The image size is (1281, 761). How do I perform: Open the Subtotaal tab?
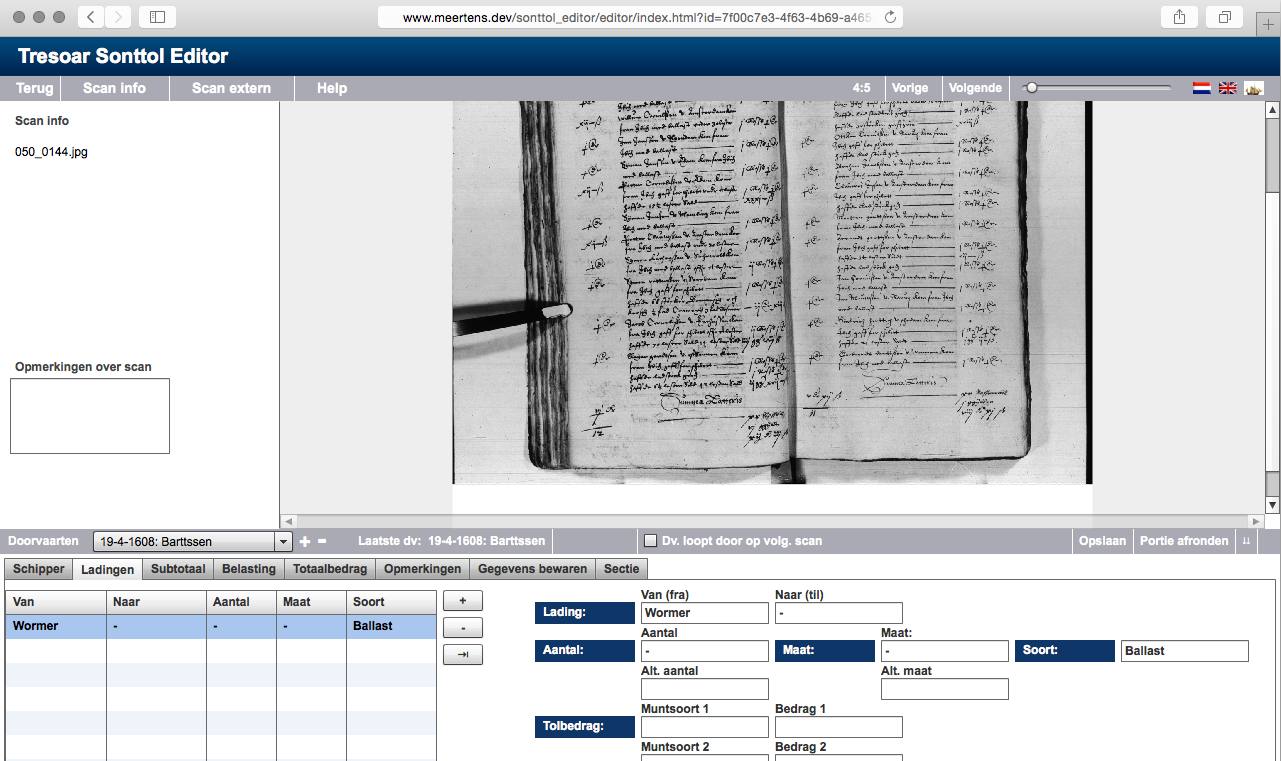178,569
